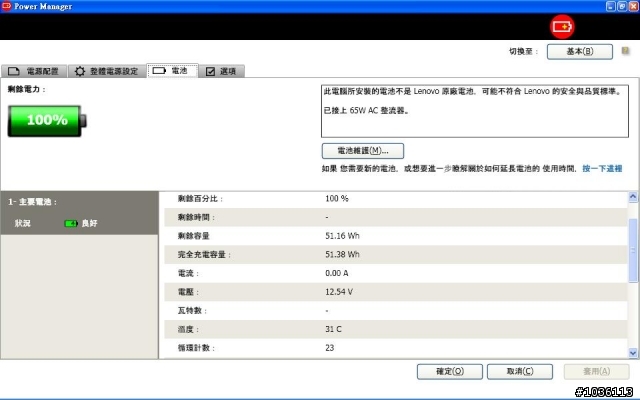Switch to the 電源配置 tab
640x400 pixels.
(33, 71)
